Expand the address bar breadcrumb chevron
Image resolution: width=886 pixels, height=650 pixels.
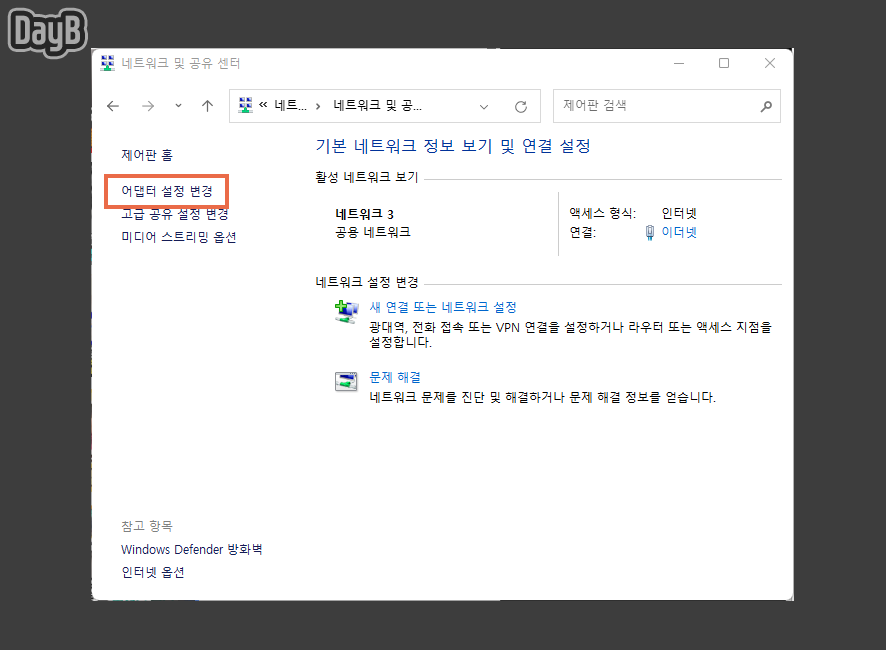click(x=484, y=106)
